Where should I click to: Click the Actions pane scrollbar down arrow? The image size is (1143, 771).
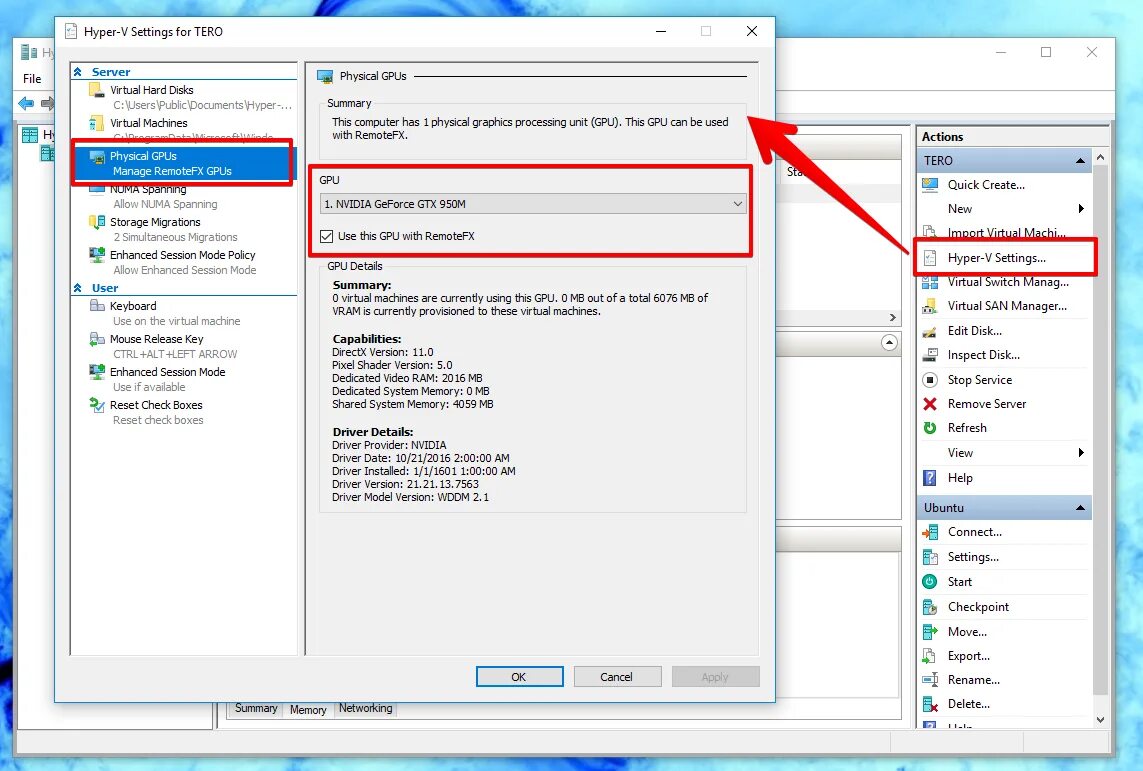pos(1100,719)
